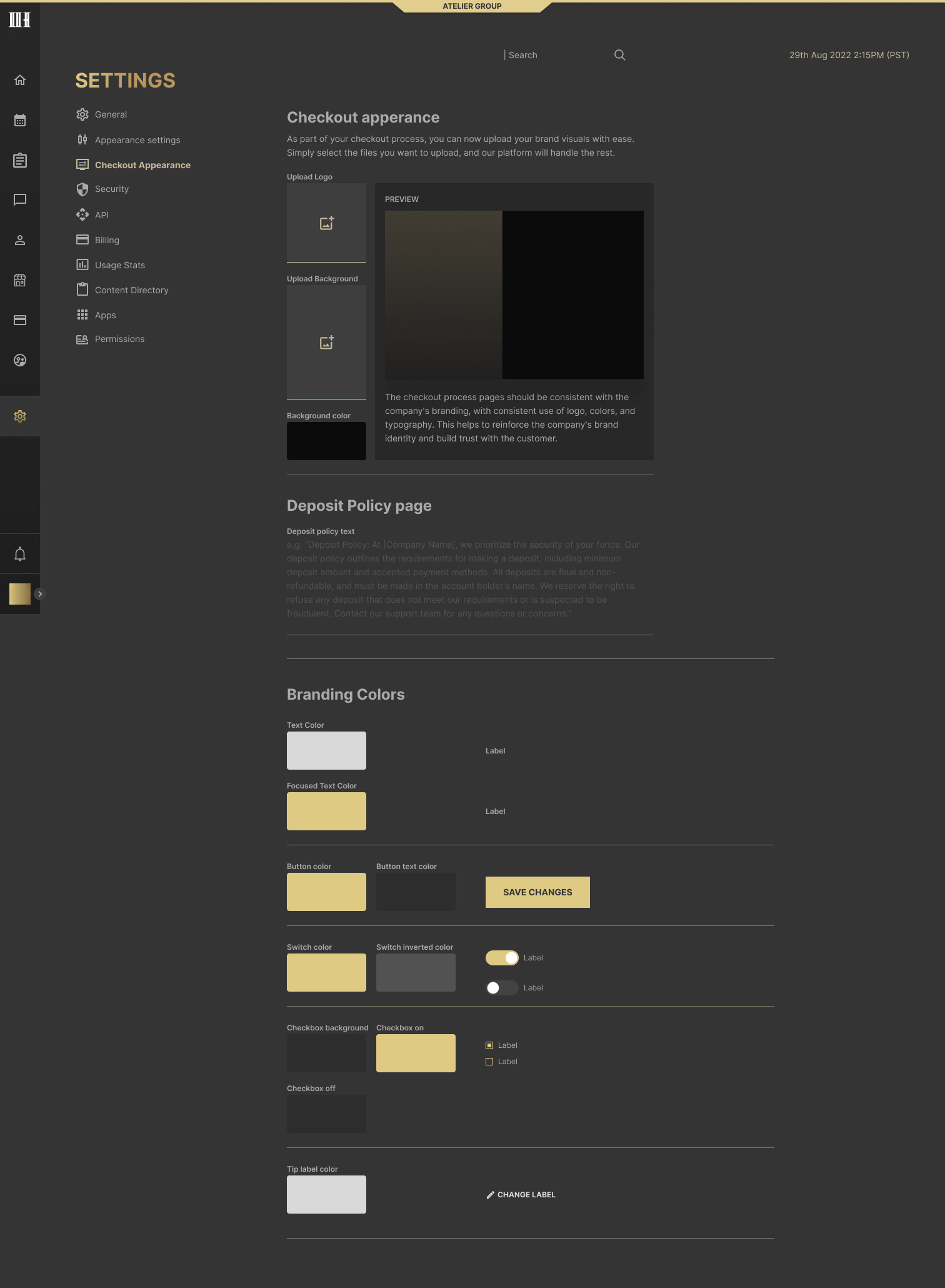Open the chat messages icon in the sidebar

[20, 200]
